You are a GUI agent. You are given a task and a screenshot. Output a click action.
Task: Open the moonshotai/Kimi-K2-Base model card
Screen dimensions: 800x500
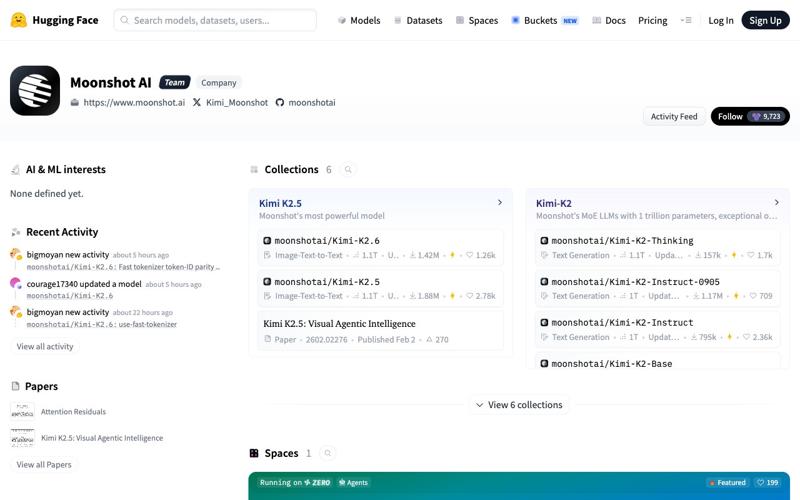click(657, 361)
